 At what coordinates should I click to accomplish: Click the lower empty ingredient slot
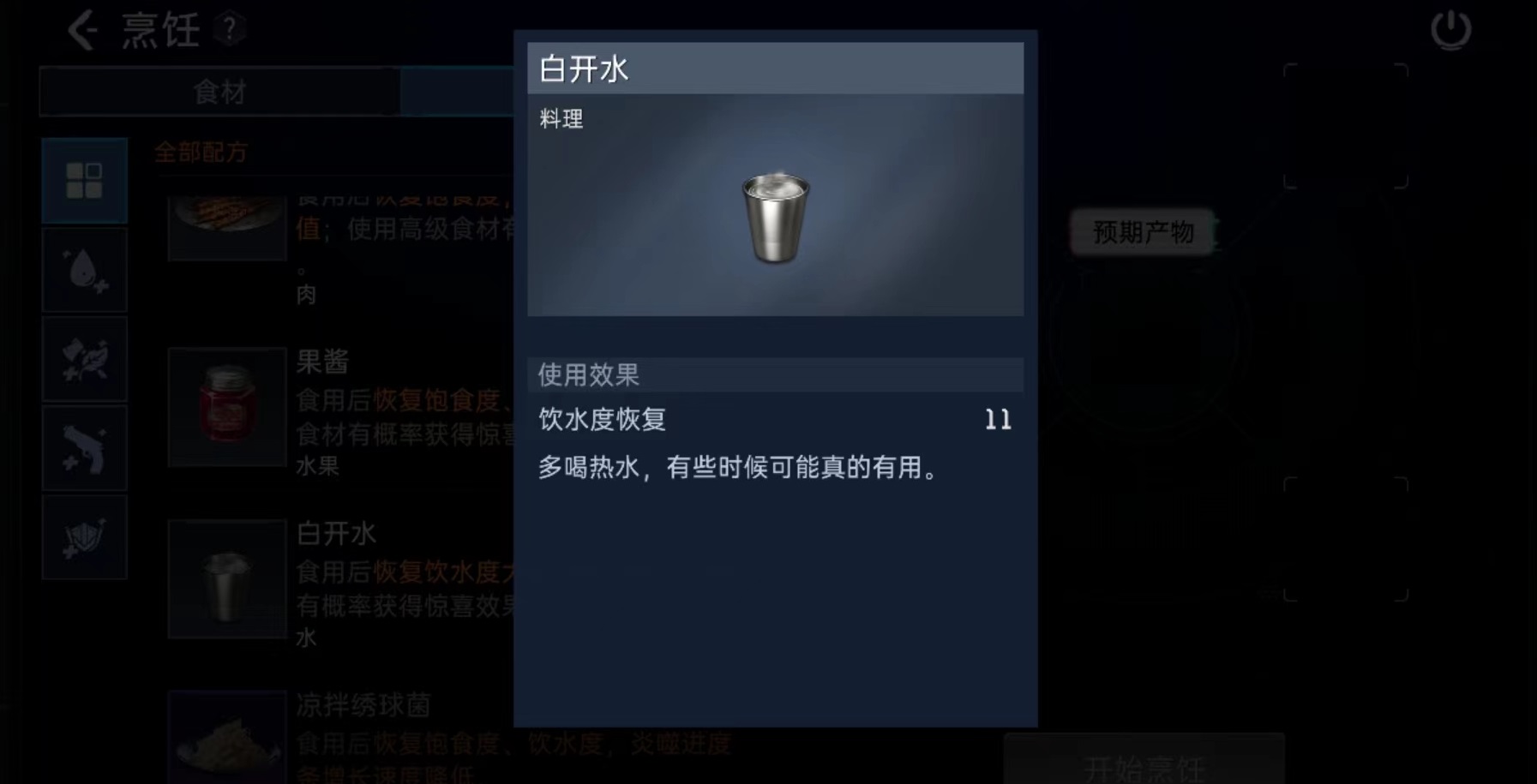click(x=1346, y=540)
